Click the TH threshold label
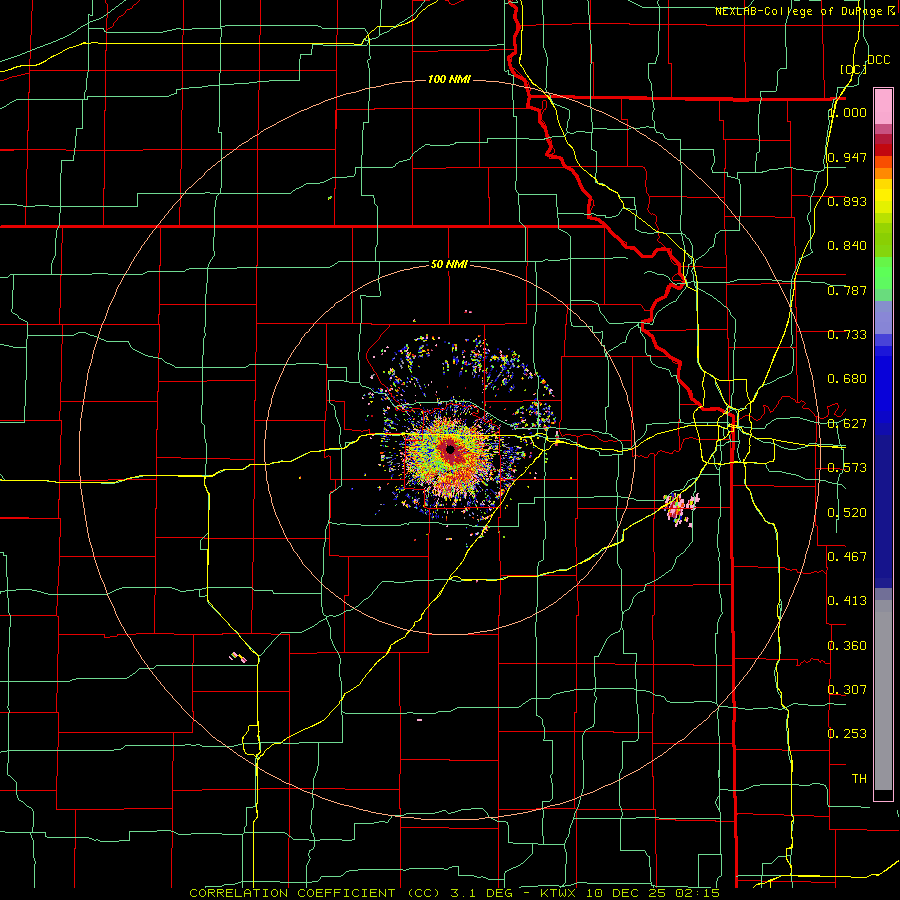This screenshot has width=900, height=900. (859, 779)
